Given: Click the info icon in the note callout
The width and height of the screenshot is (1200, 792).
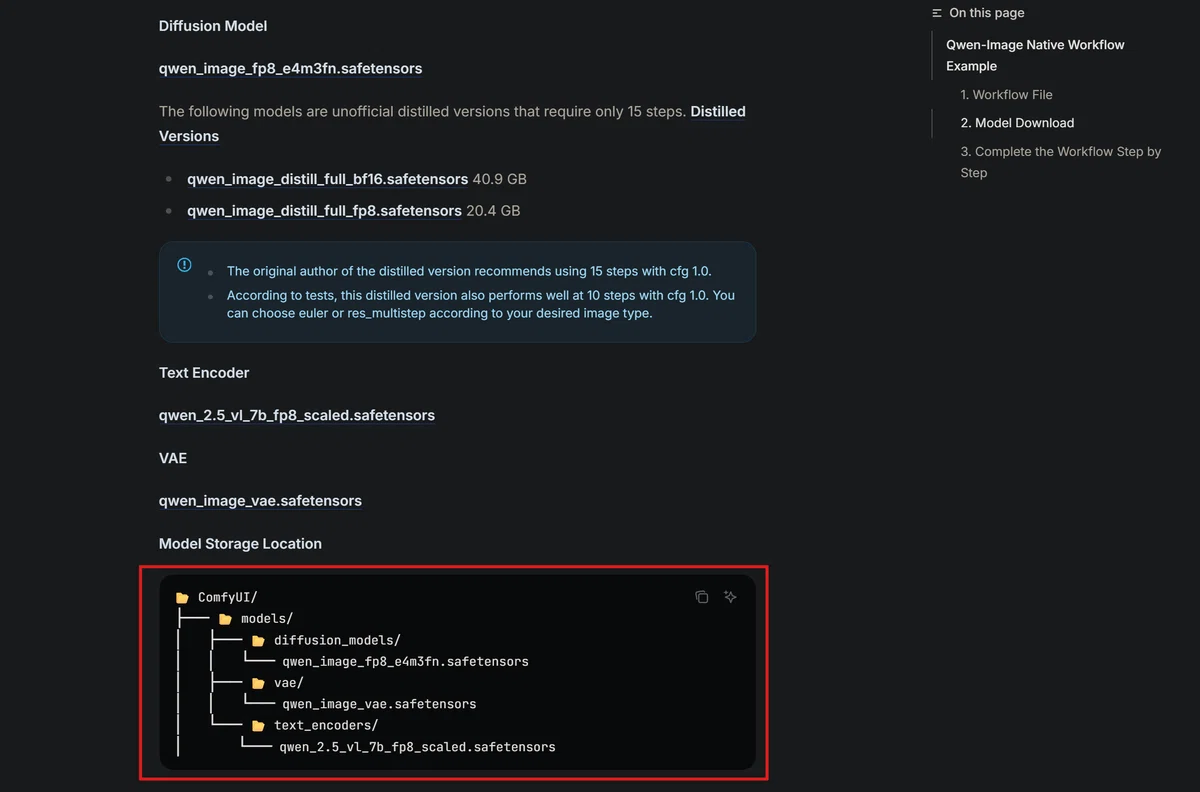Looking at the screenshot, I should pyautogui.click(x=184, y=265).
